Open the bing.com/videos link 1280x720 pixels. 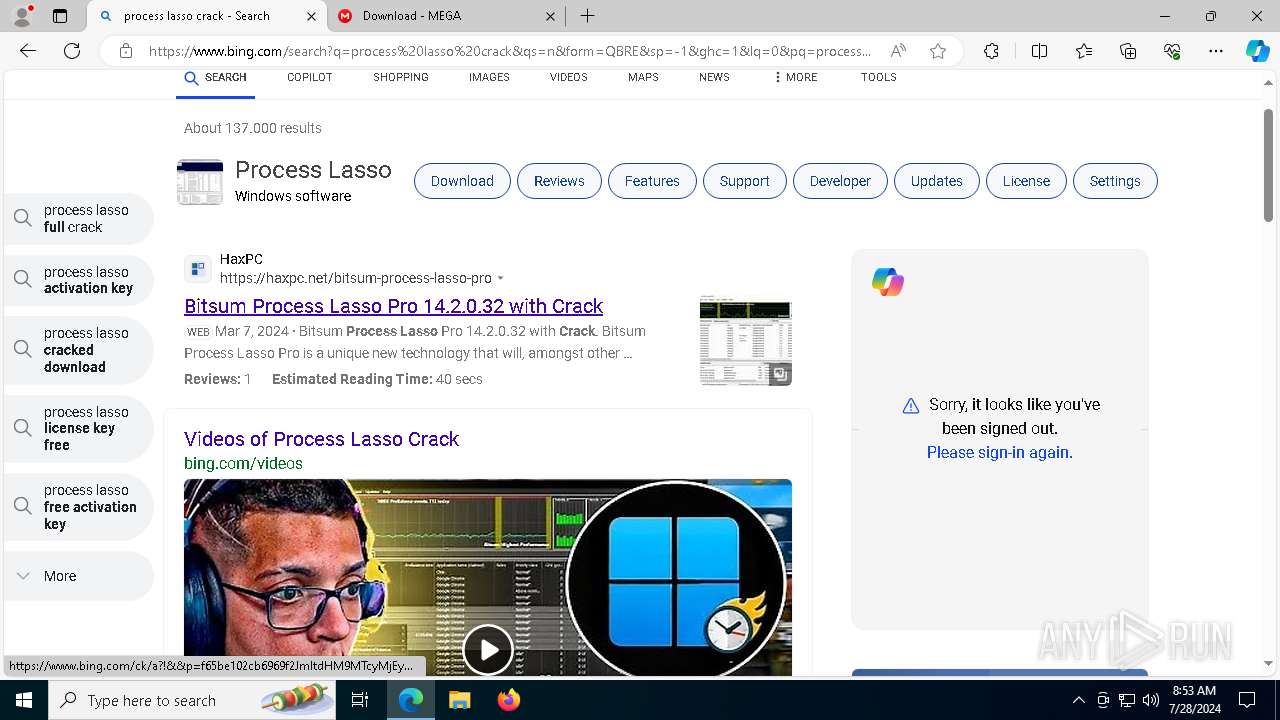(243, 464)
